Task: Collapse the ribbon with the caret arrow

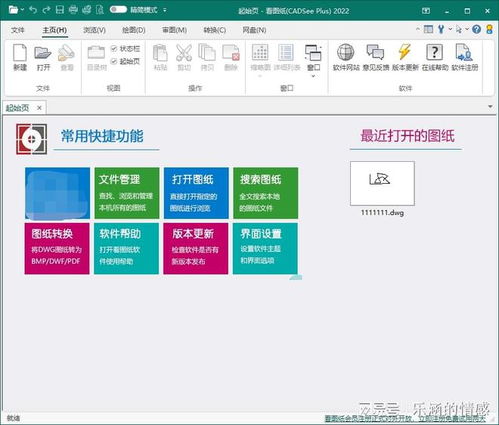Action: point(418,29)
